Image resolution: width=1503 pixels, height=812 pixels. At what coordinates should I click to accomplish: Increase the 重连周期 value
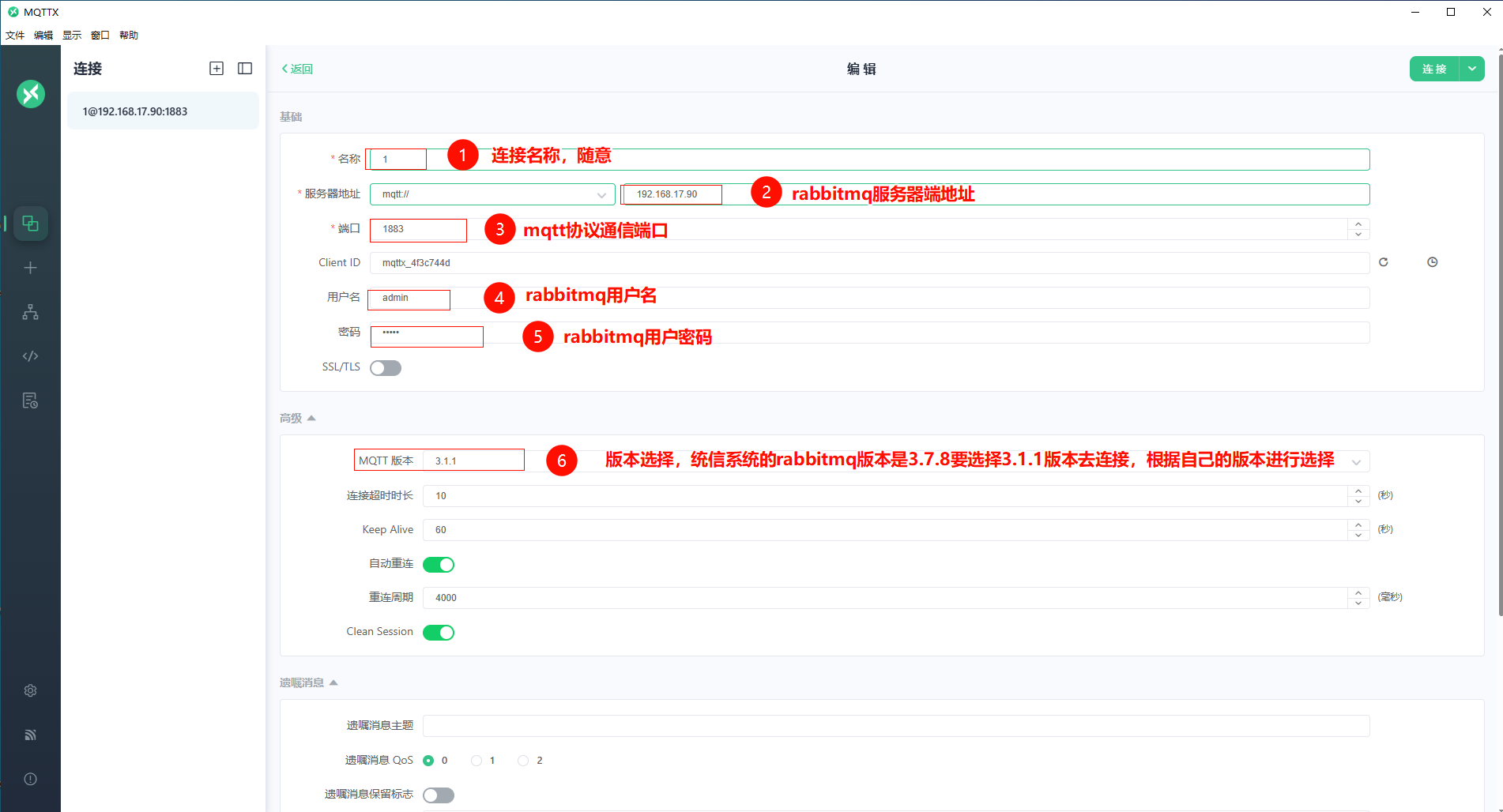(1358, 592)
